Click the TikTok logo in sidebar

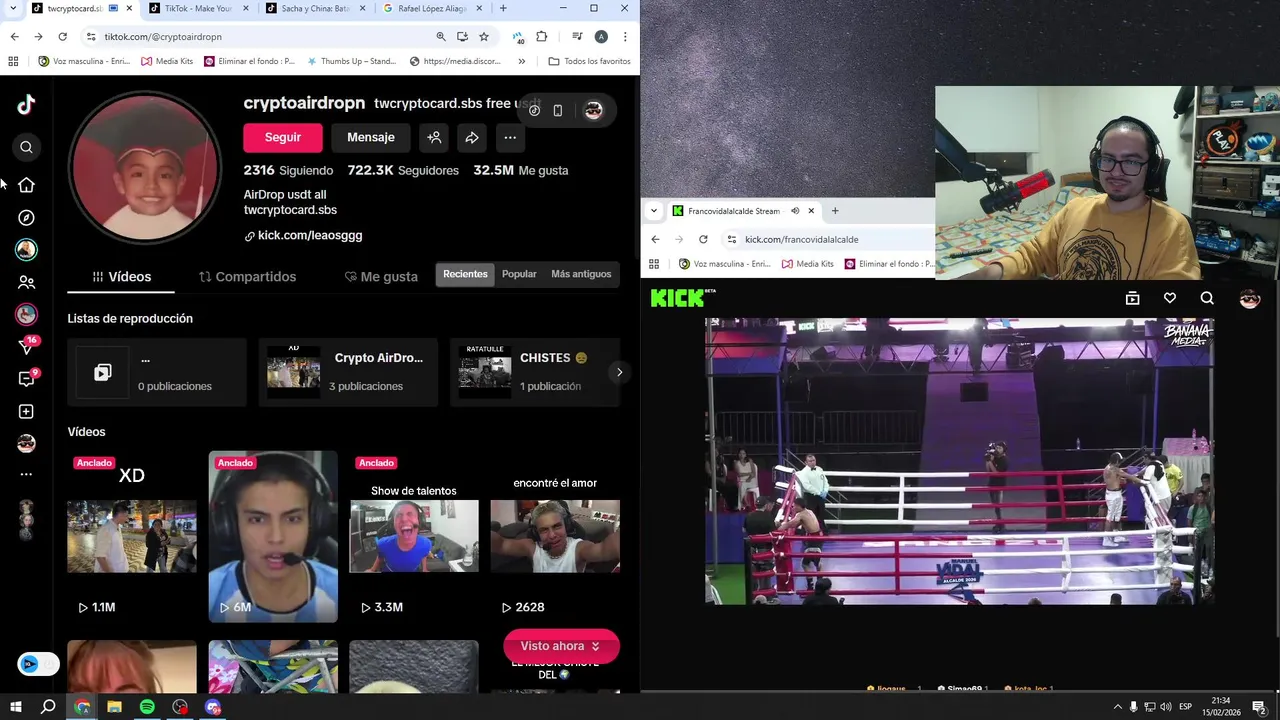click(26, 104)
